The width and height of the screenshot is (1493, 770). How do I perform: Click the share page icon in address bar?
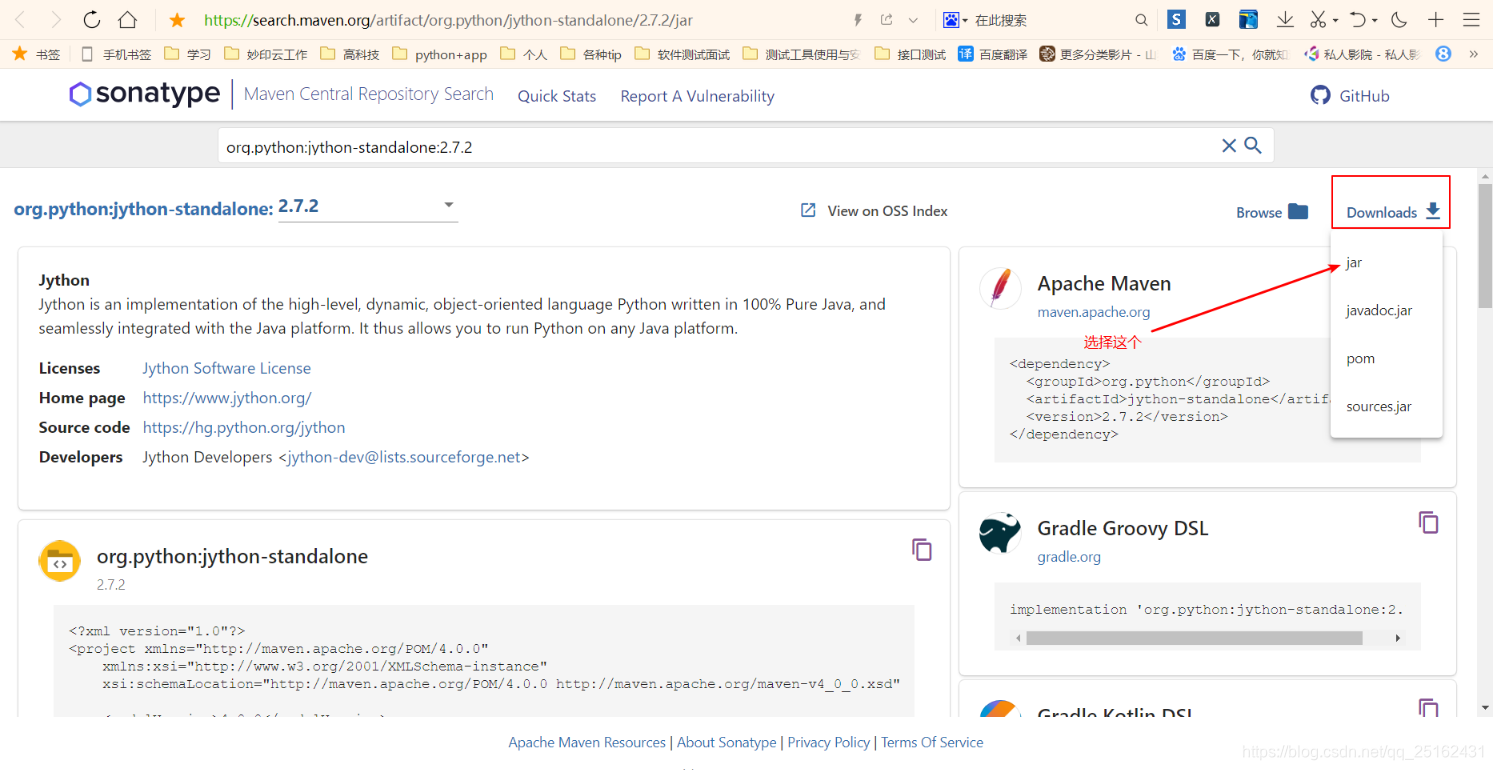point(886,20)
